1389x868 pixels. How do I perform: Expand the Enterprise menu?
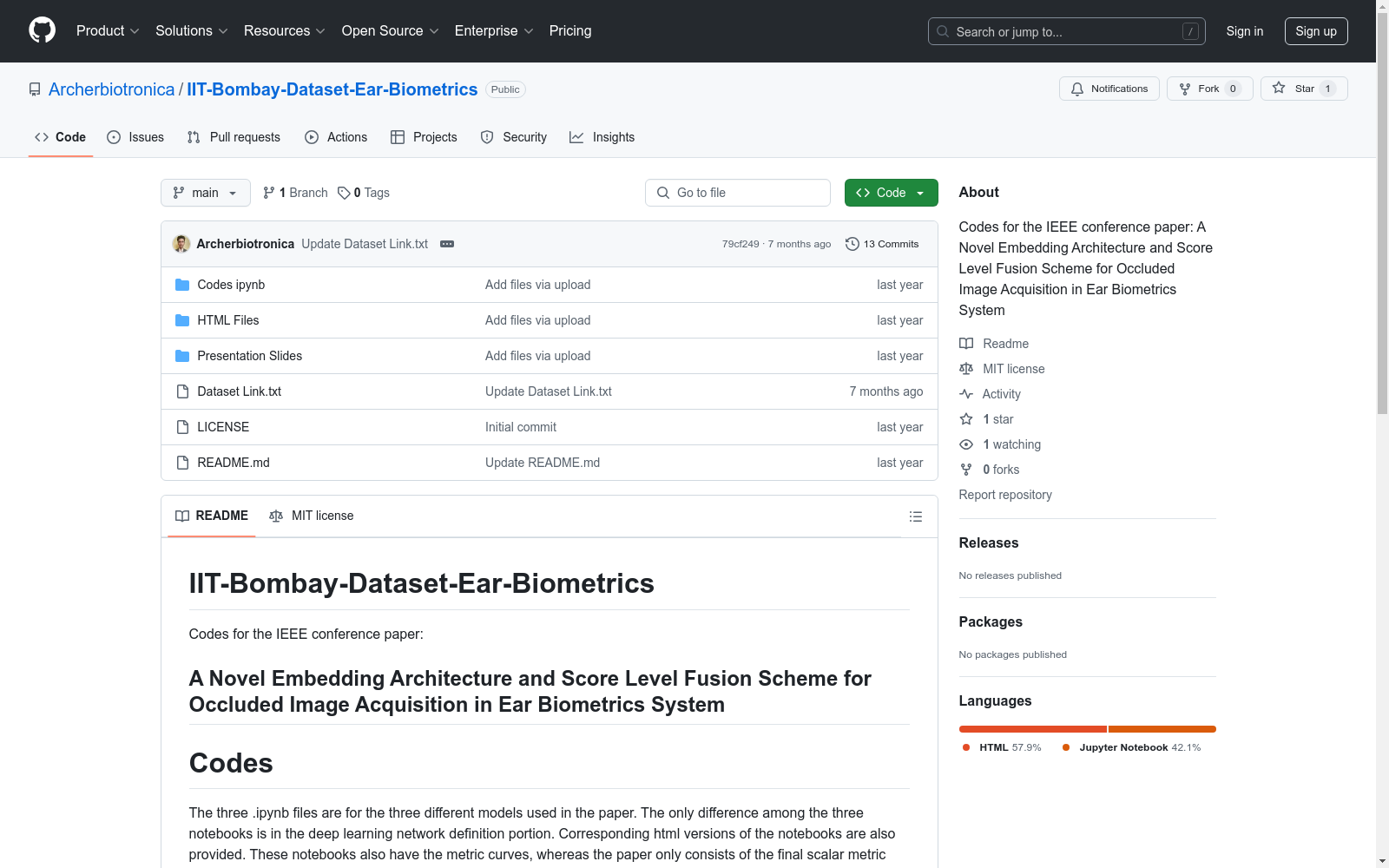coord(494,30)
